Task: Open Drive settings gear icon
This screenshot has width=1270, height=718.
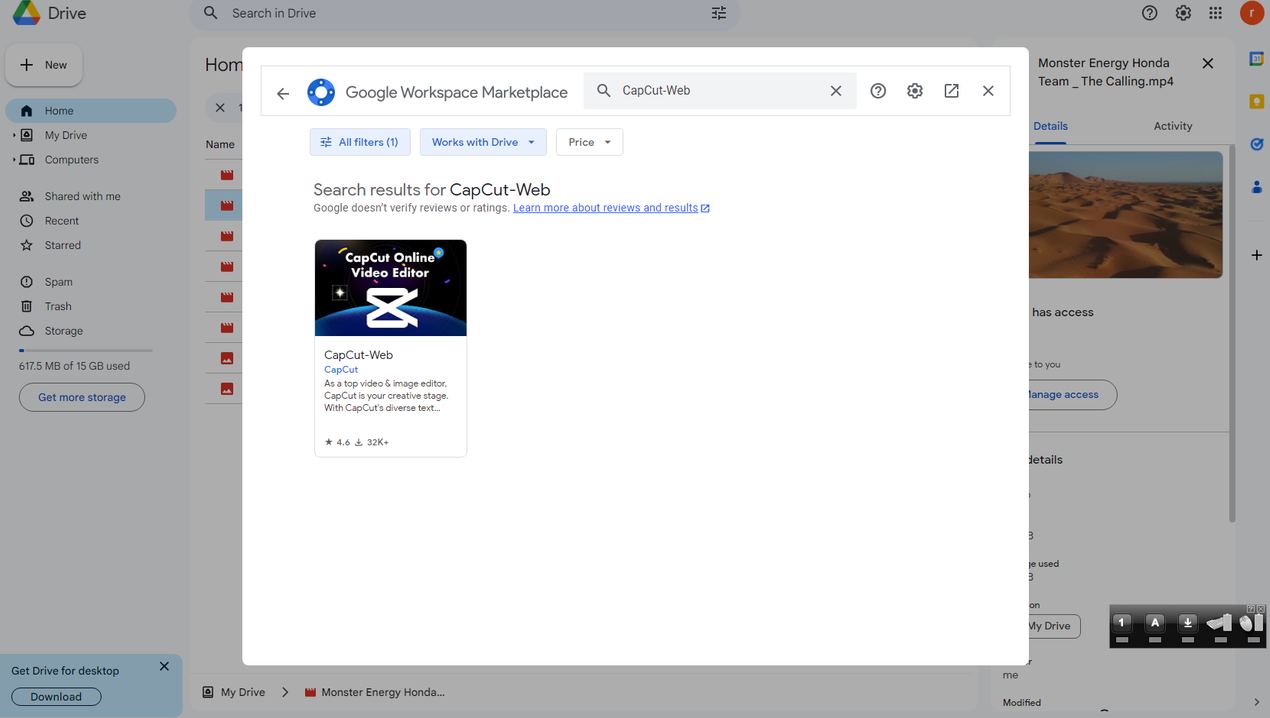Action: 1183,13
